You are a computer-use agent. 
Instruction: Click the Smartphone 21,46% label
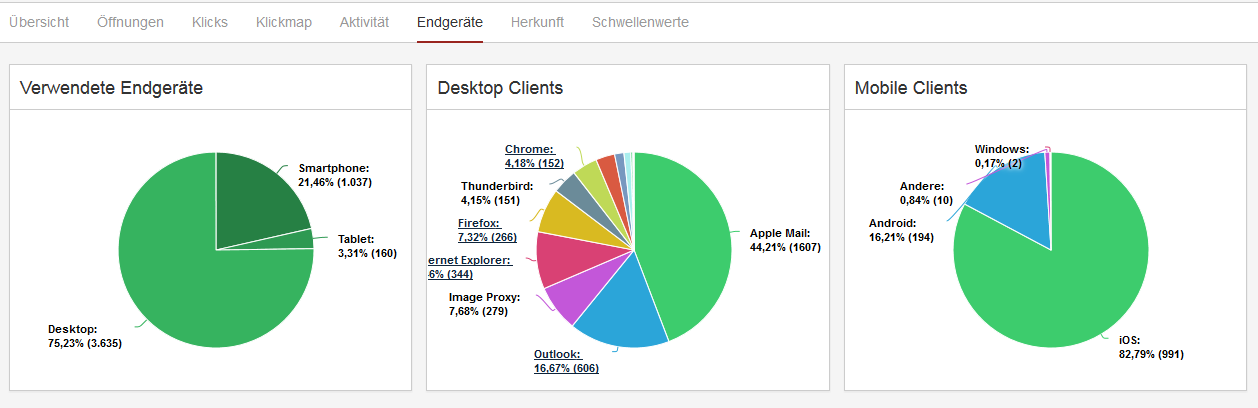(335, 175)
